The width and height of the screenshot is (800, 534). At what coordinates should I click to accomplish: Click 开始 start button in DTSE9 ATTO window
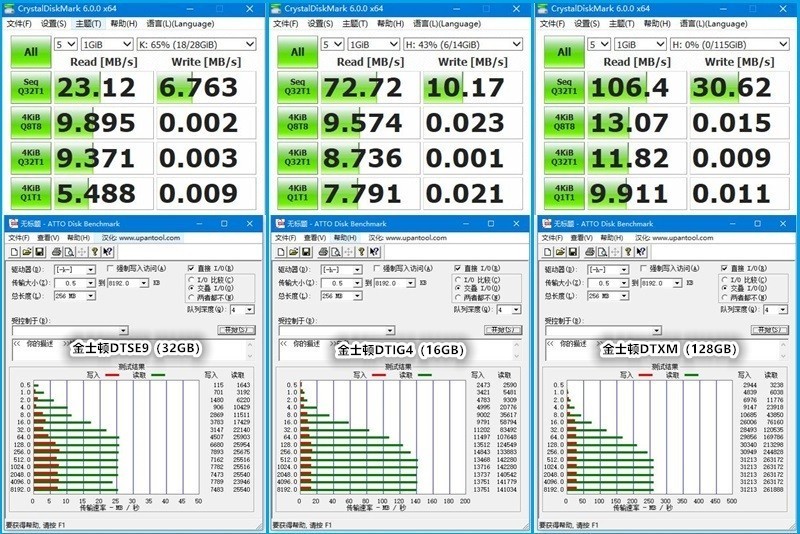(236, 330)
